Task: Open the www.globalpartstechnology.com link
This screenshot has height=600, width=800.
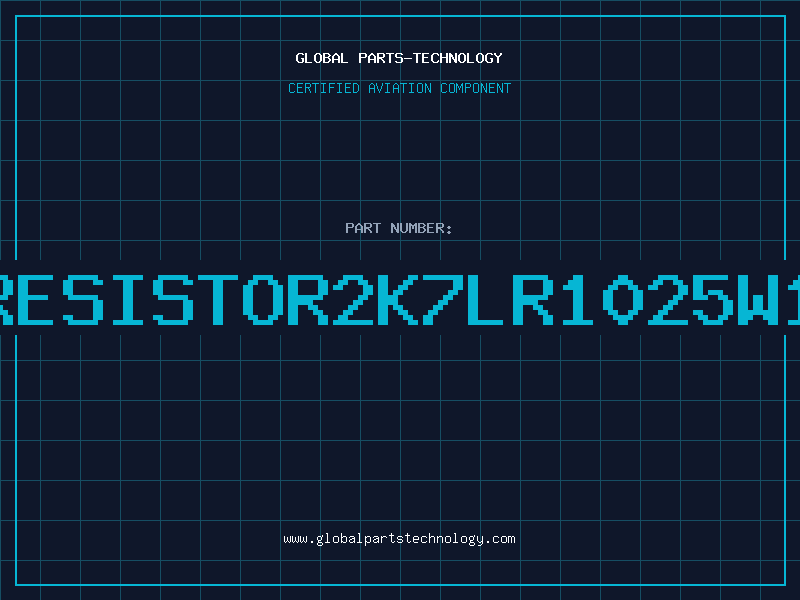Action: 399,539
